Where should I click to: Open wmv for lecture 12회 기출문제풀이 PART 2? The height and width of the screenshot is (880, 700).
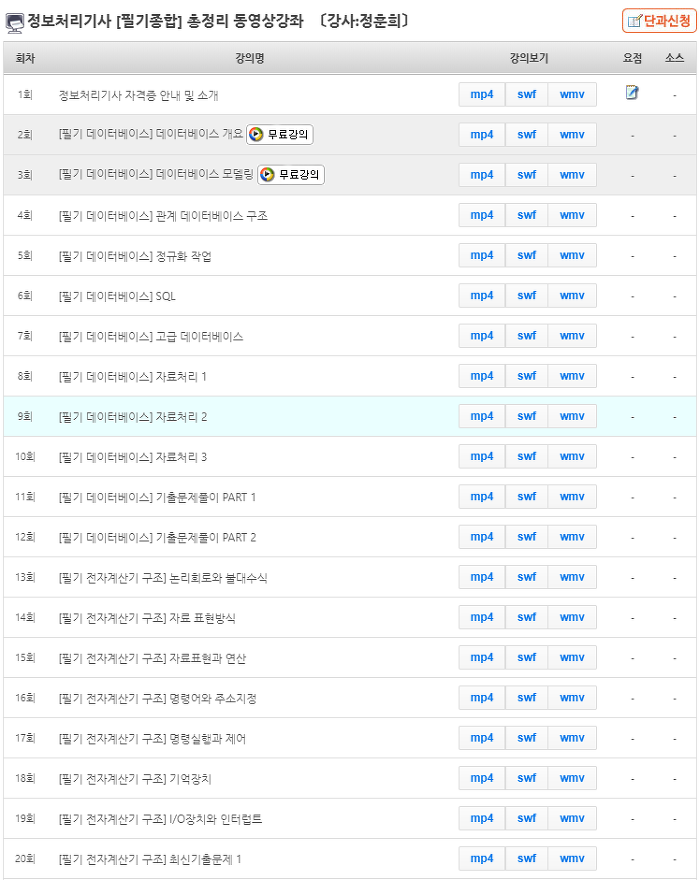pos(572,537)
